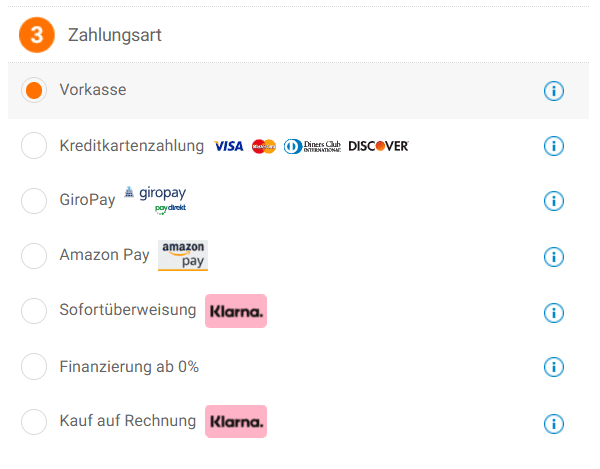Open Amazon Pay info icon

(x=554, y=256)
